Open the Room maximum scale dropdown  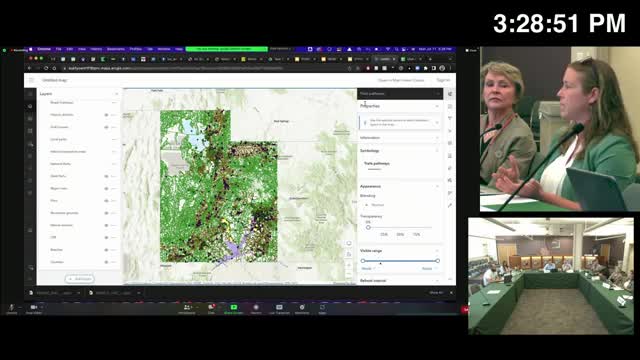pyautogui.click(x=429, y=269)
